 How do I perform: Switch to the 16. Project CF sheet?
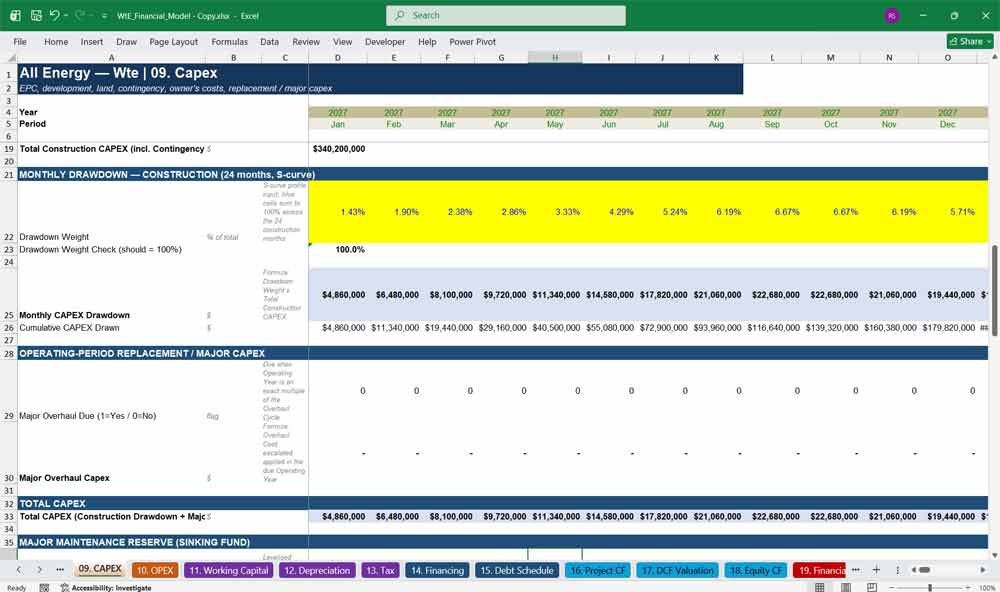(598, 570)
